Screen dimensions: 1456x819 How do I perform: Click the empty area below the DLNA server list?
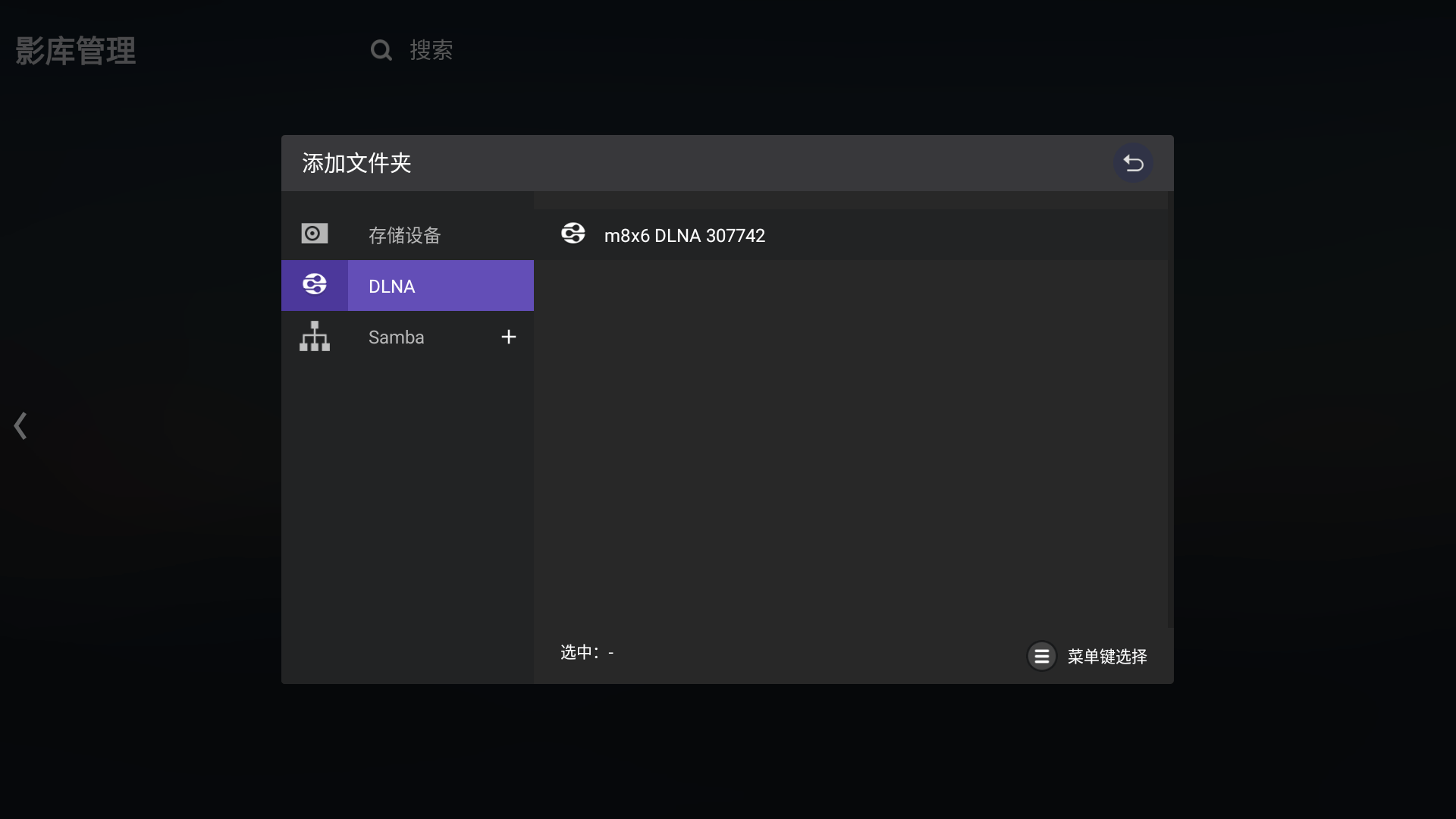849,440
